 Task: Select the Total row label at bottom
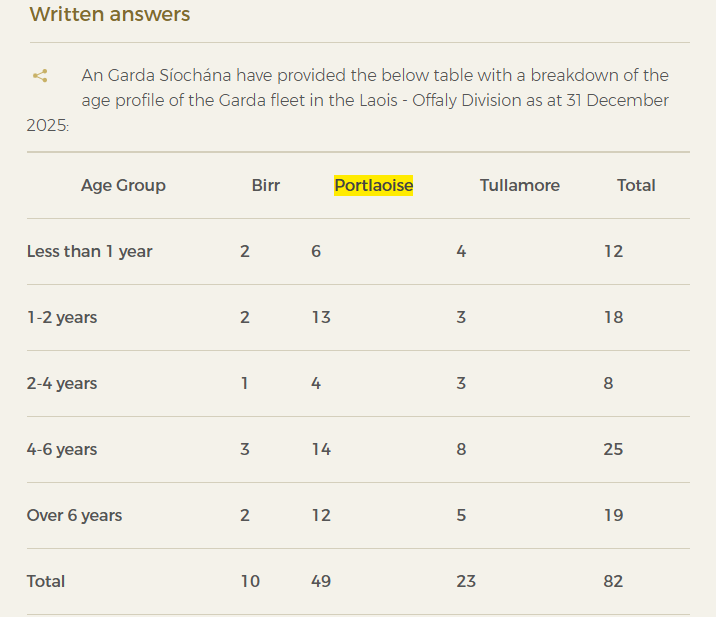[46, 581]
